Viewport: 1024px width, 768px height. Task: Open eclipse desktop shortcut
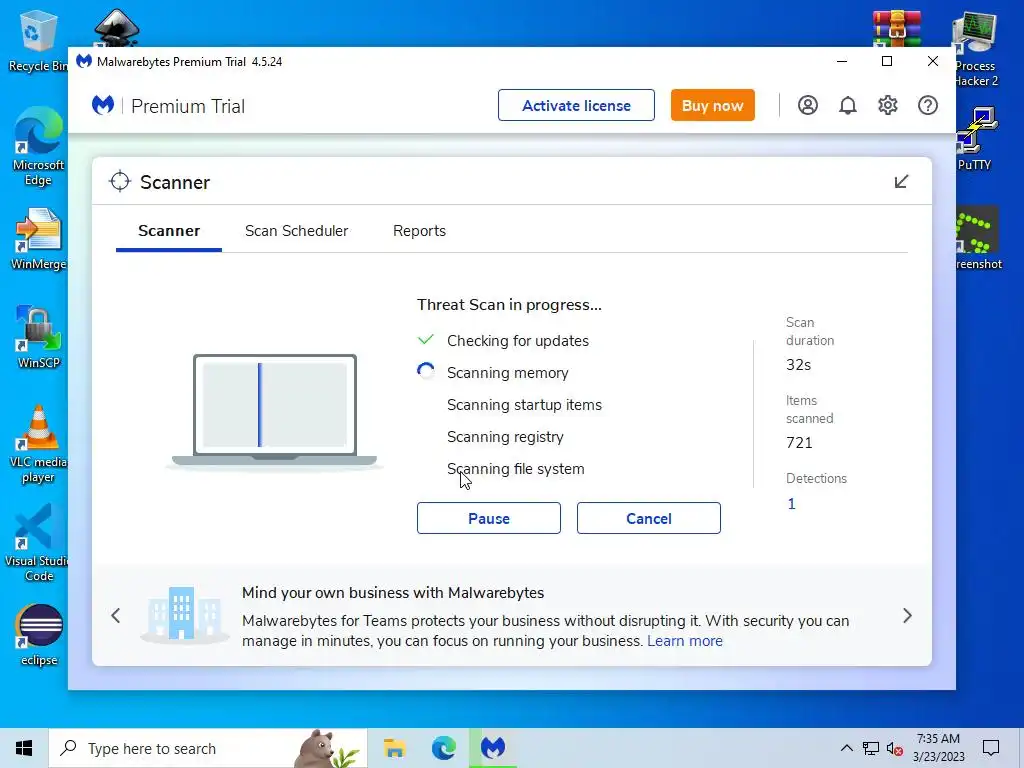tap(39, 635)
